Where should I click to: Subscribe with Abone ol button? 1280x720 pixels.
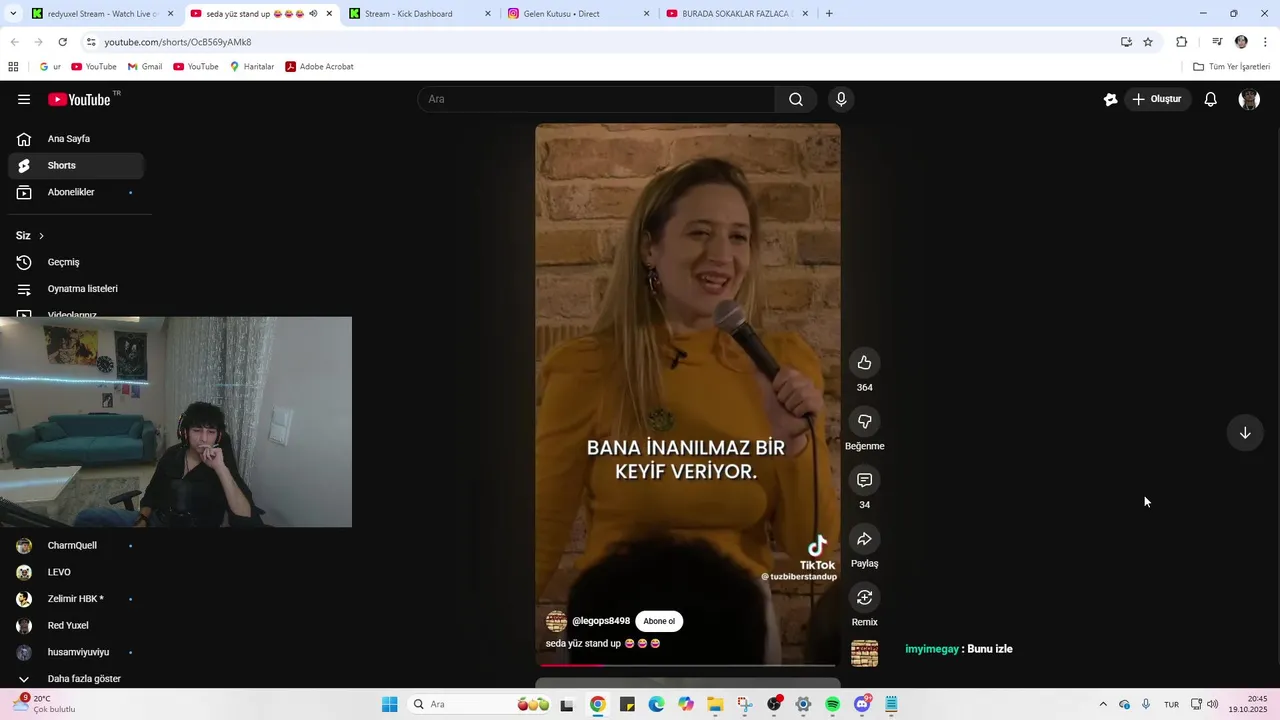pos(659,621)
